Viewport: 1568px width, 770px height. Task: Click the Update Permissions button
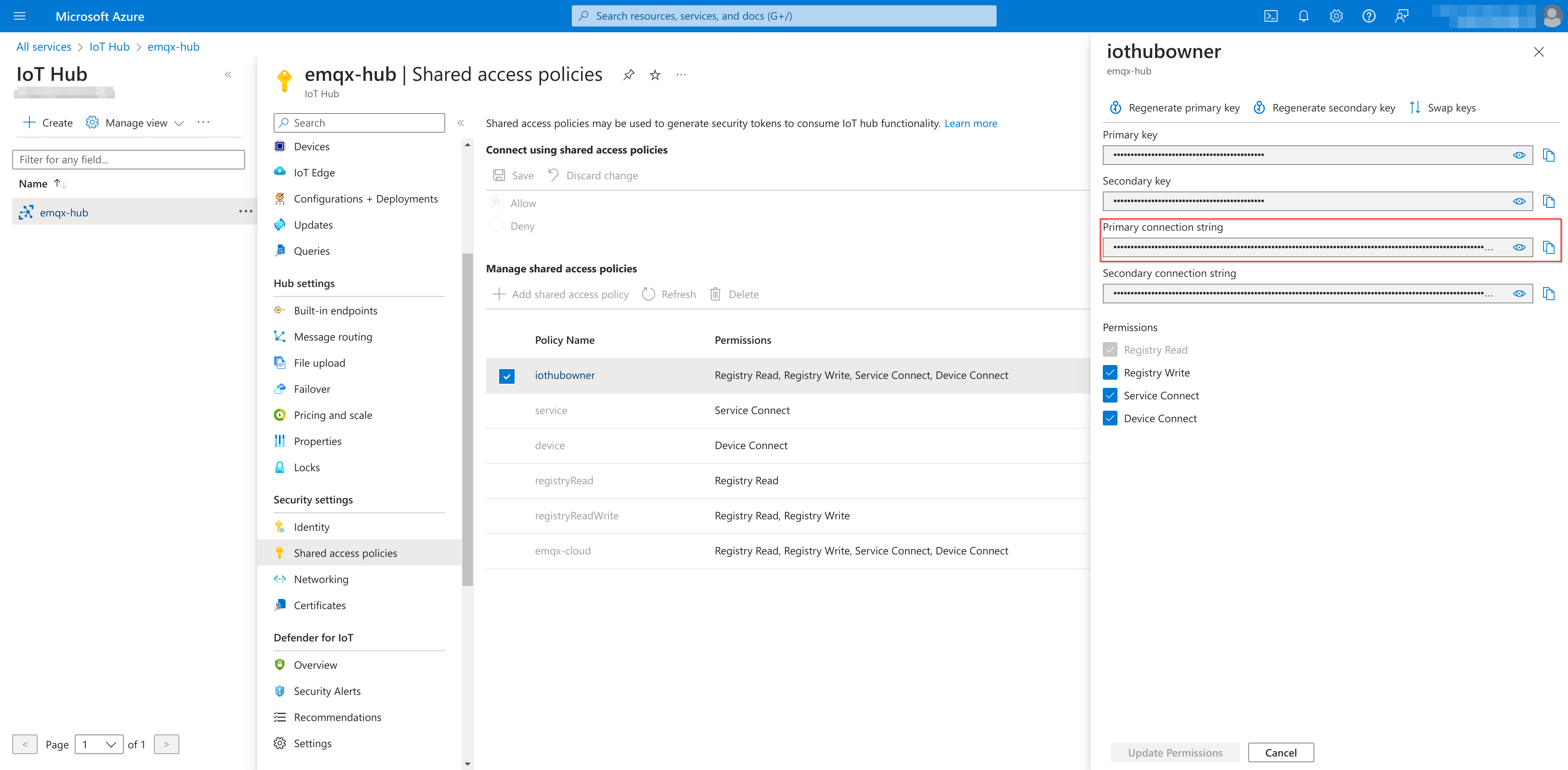pos(1175,752)
